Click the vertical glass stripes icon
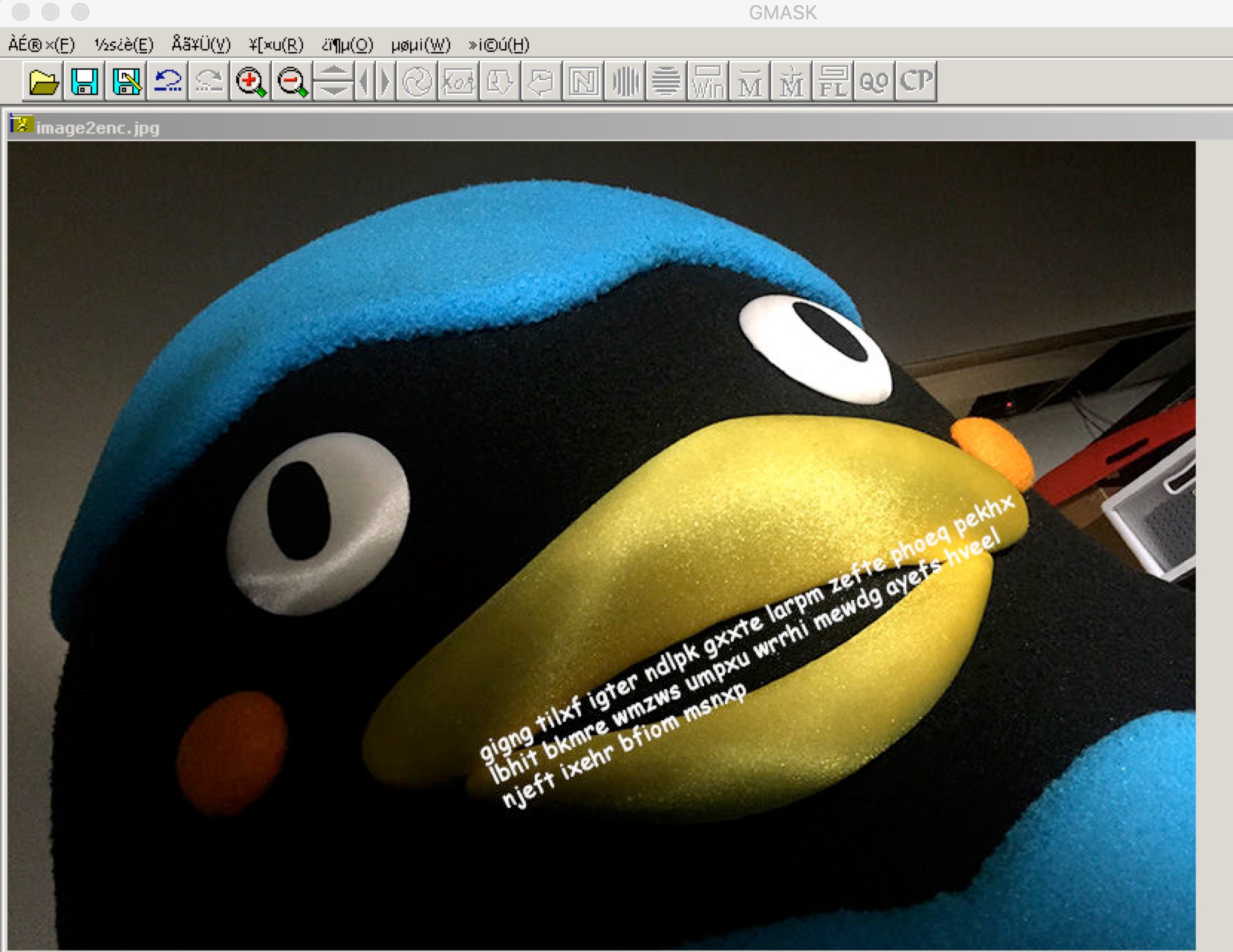 click(625, 82)
